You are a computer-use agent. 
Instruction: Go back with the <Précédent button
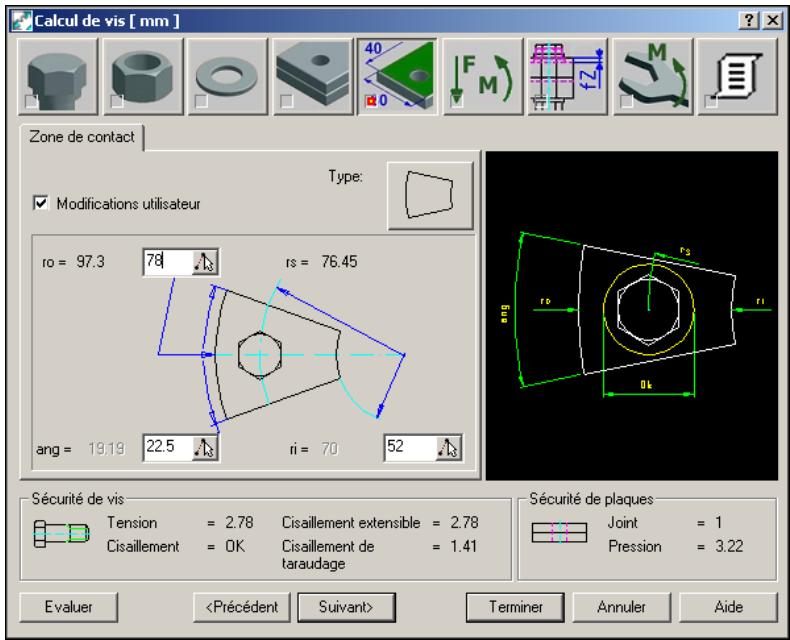(242, 607)
